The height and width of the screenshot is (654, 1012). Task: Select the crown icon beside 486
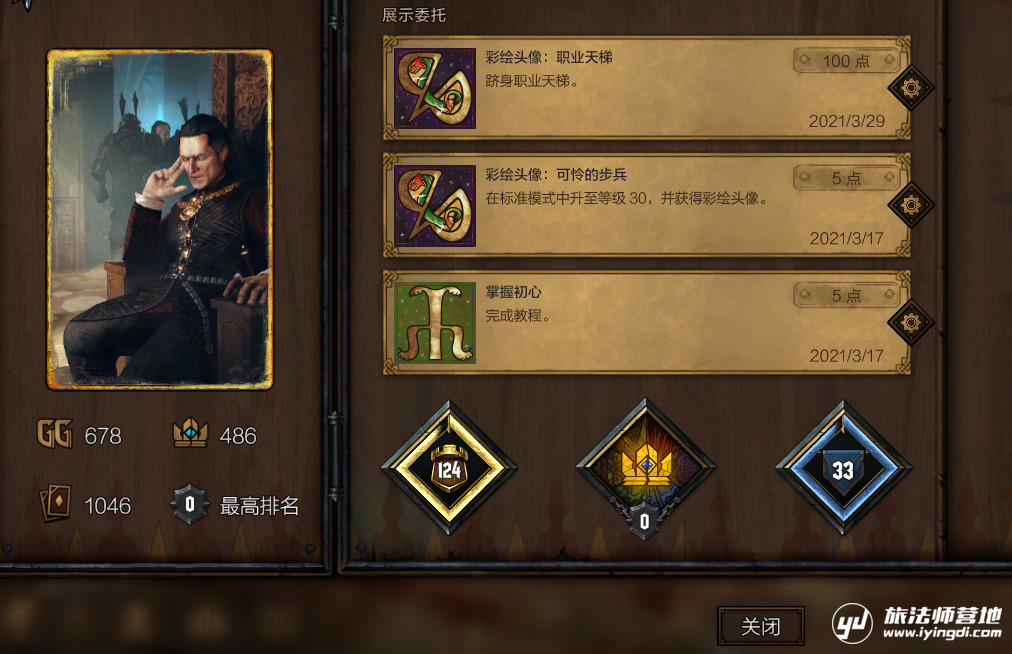(190, 433)
